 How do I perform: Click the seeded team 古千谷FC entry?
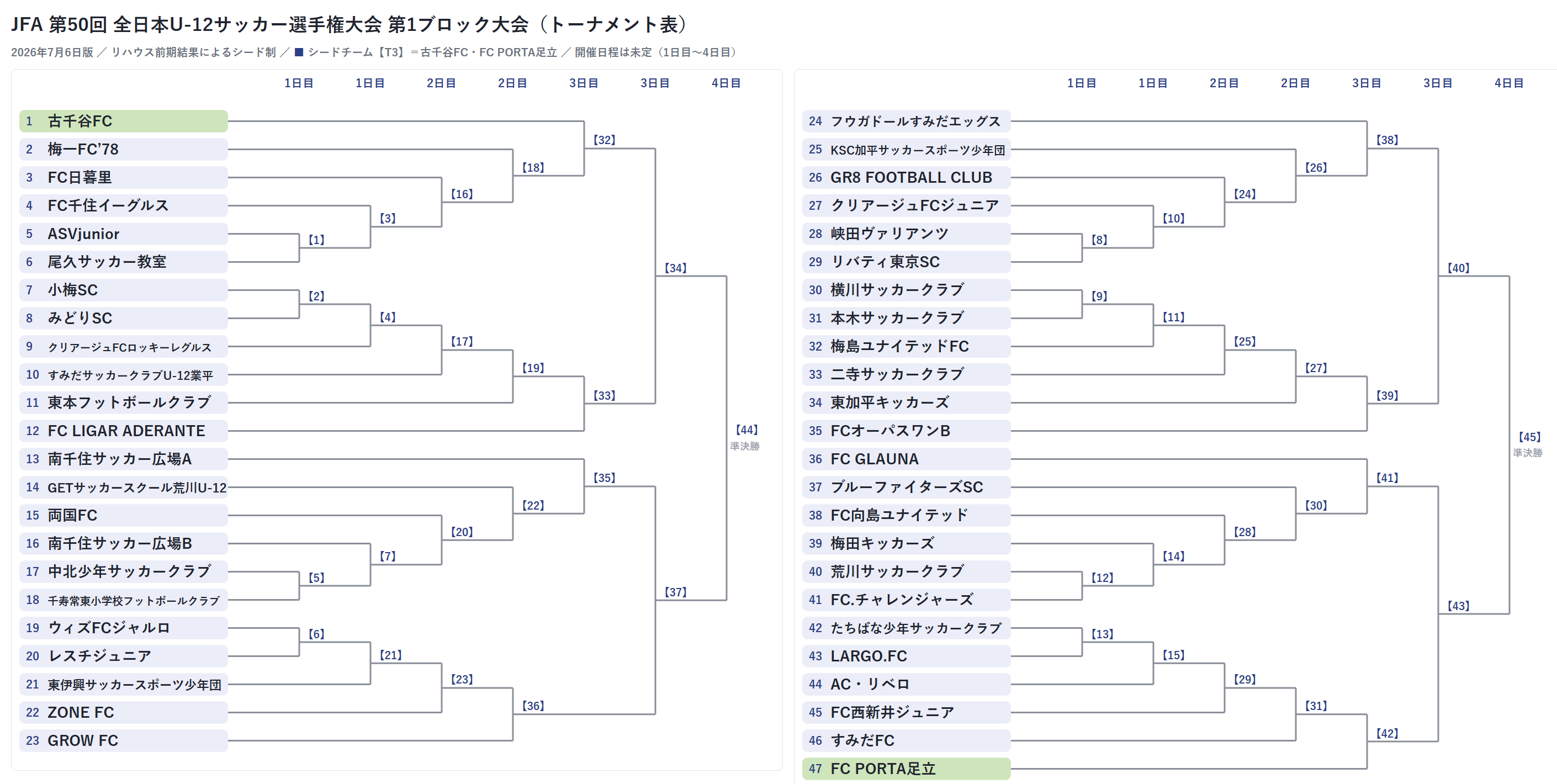[123, 121]
